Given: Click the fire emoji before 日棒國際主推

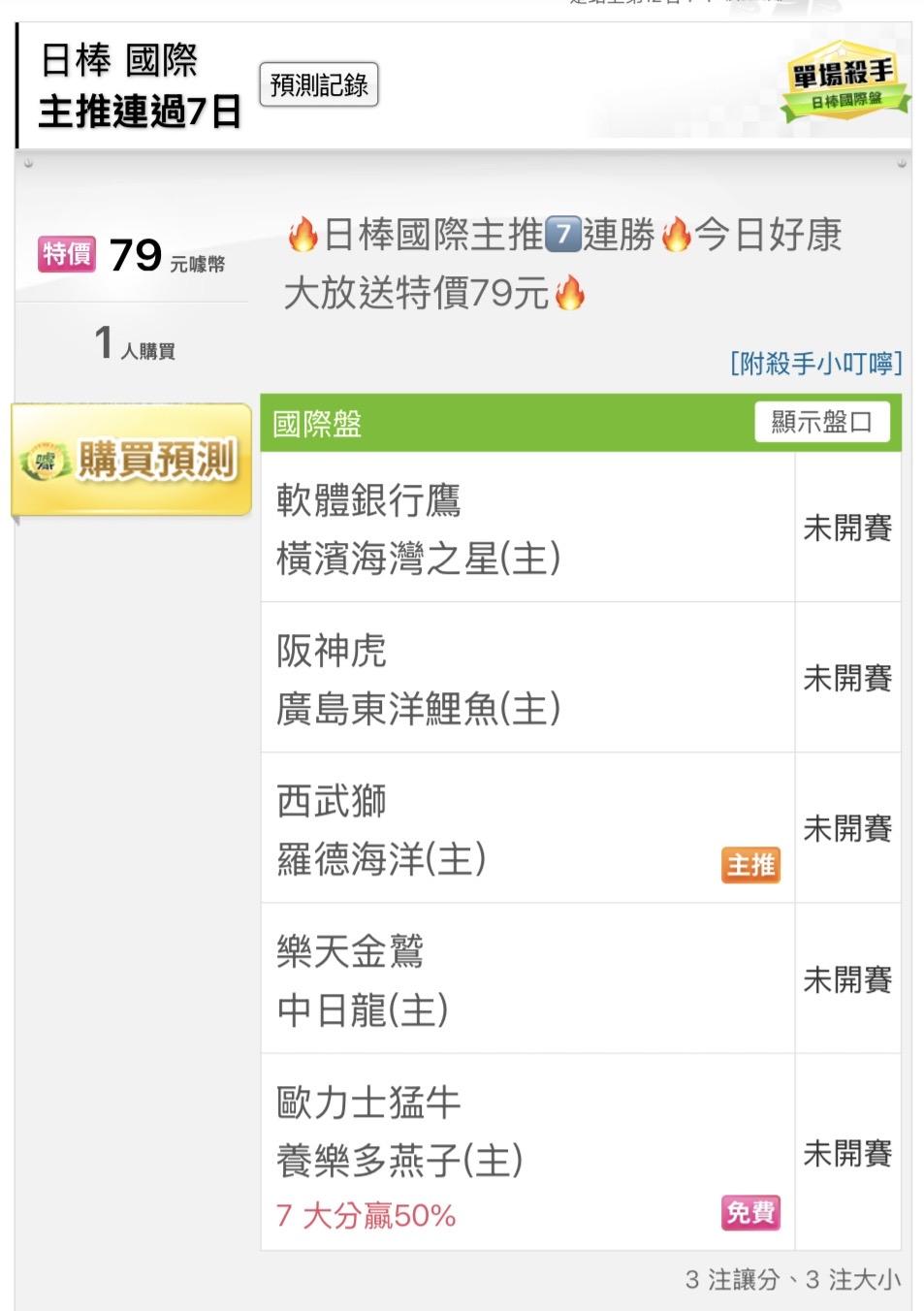Looking at the screenshot, I should [x=302, y=236].
